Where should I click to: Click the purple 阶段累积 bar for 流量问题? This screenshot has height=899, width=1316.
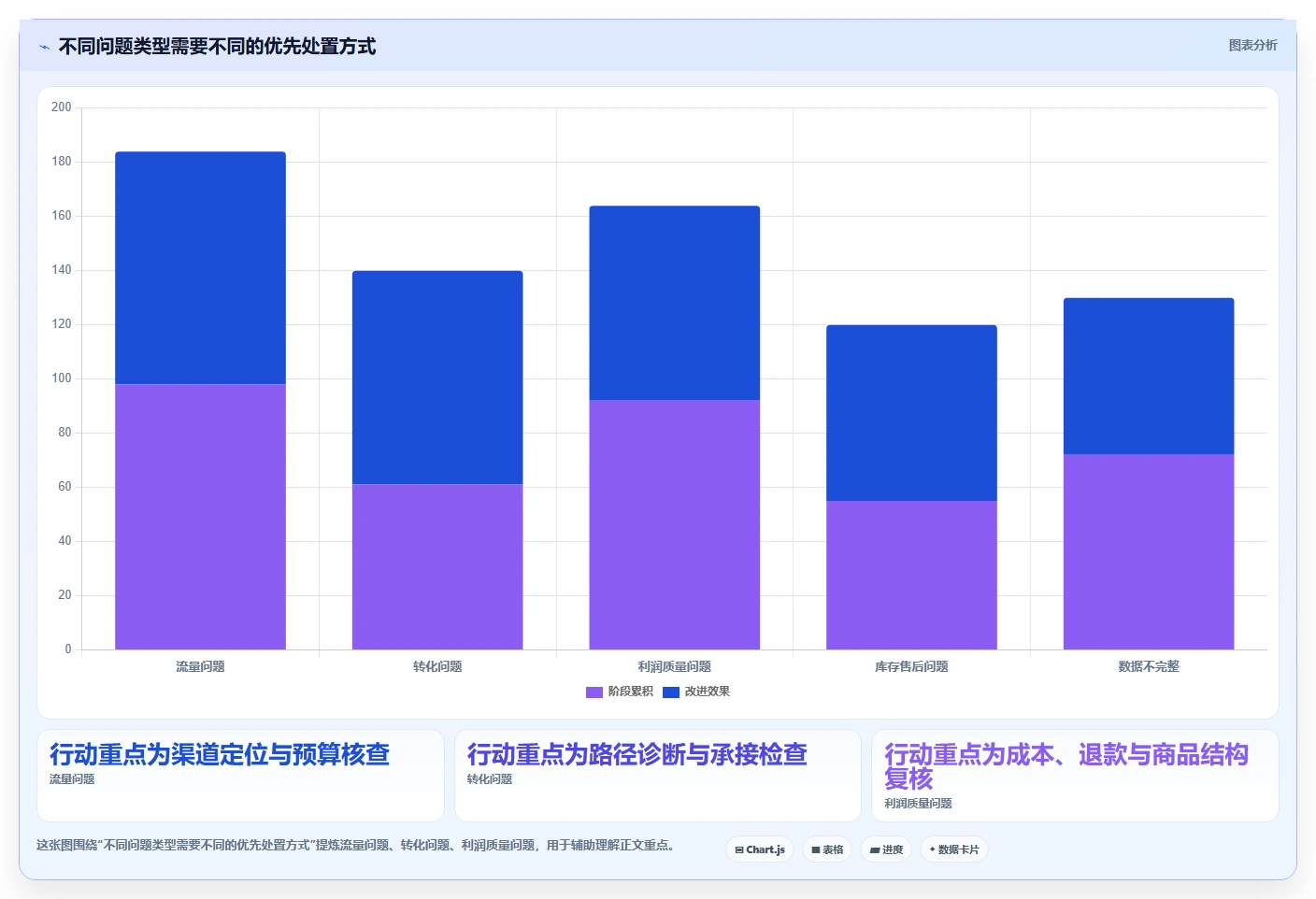tap(200, 517)
